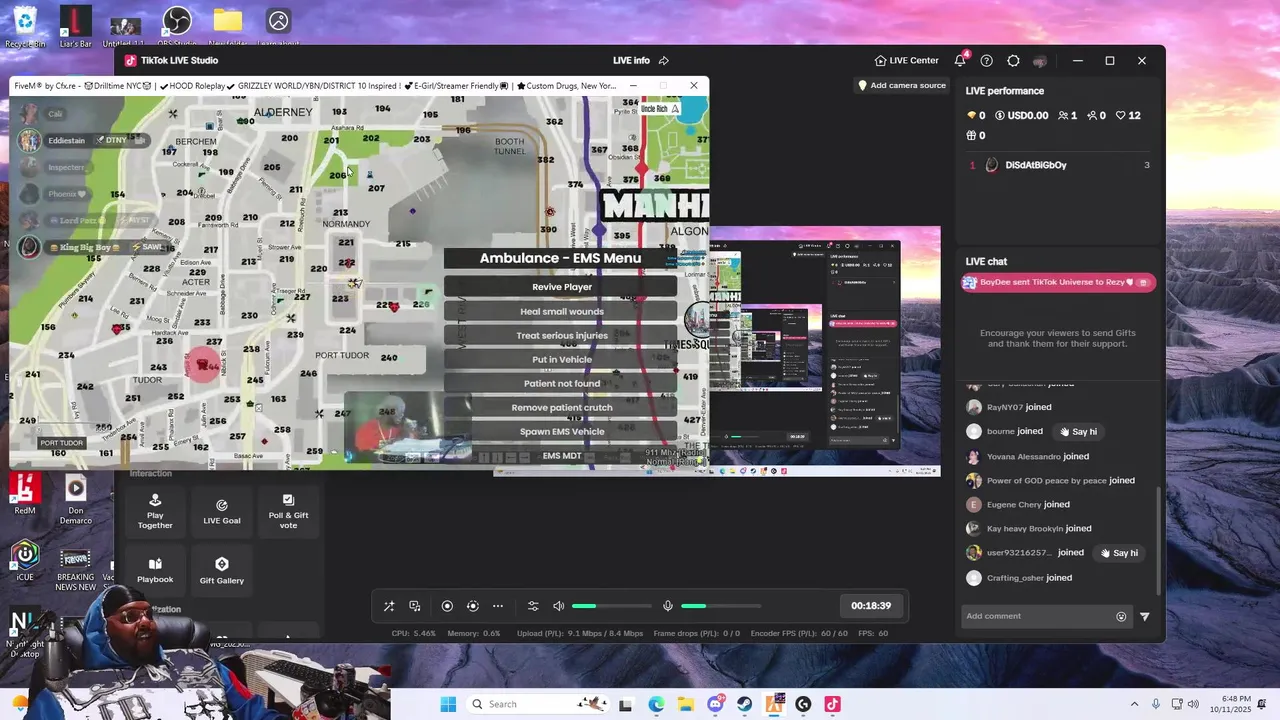Click Add camera source
The width and height of the screenshot is (1280, 720).
click(902, 86)
